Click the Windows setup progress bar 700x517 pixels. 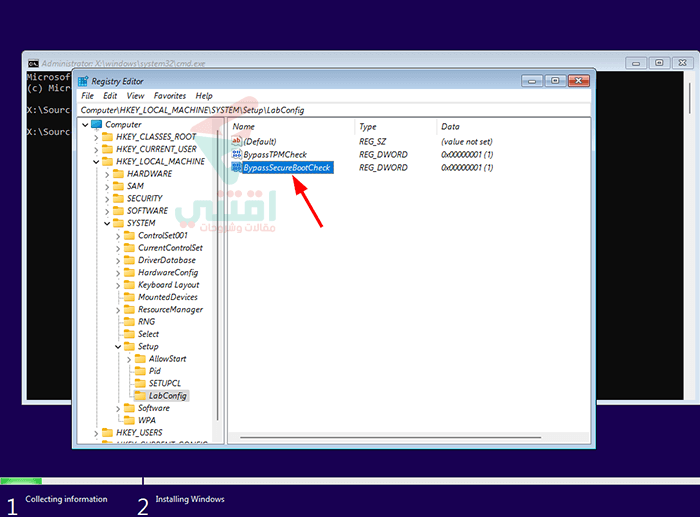350,481
